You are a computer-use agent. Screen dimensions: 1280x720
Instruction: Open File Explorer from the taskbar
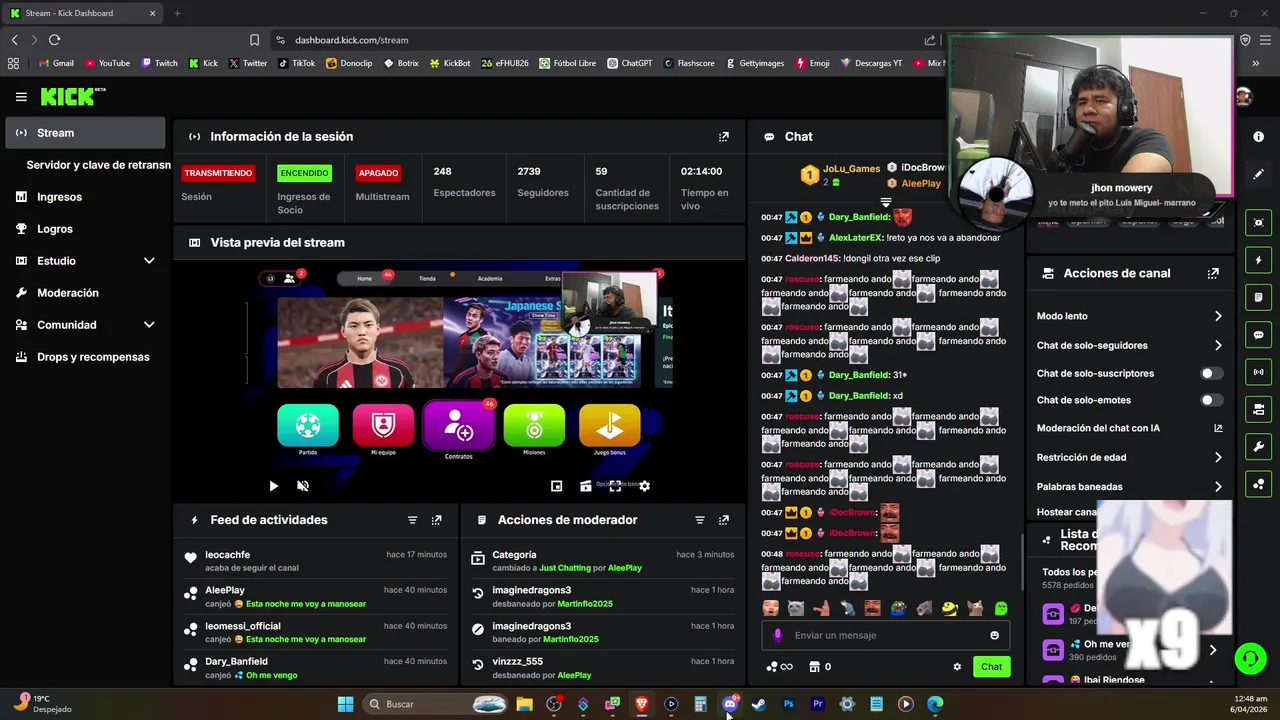tap(524, 704)
